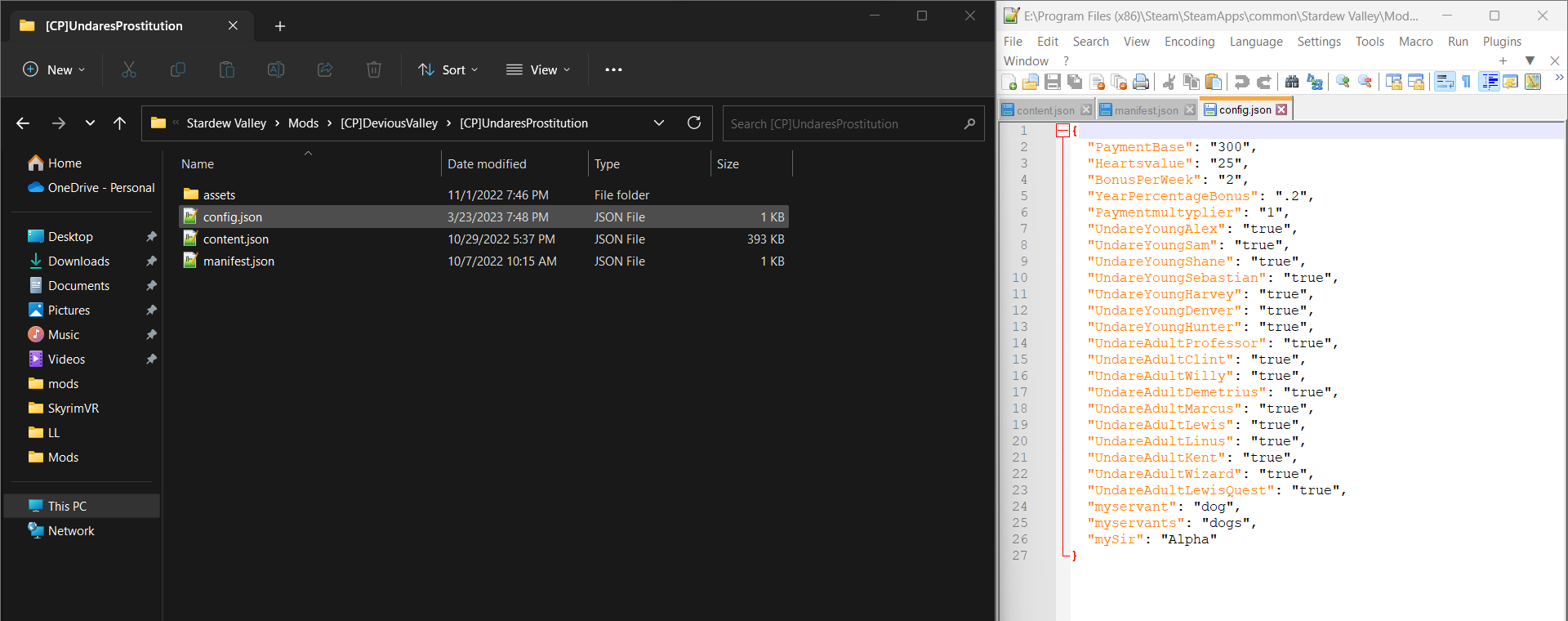The width and height of the screenshot is (1568, 621).
Task: Save the file with Notepad++ Save icon
Action: click(x=1053, y=82)
